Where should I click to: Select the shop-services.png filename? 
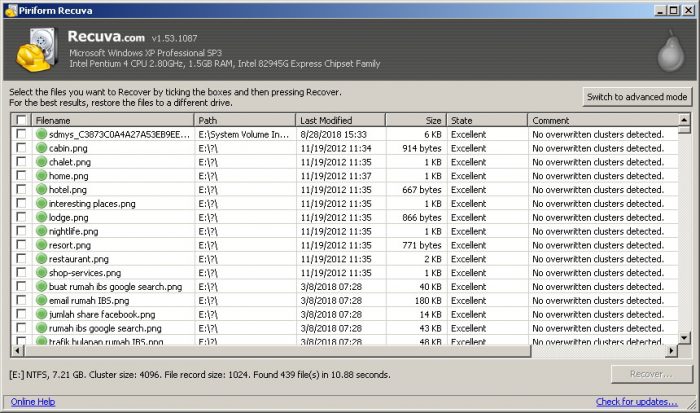(85, 273)
